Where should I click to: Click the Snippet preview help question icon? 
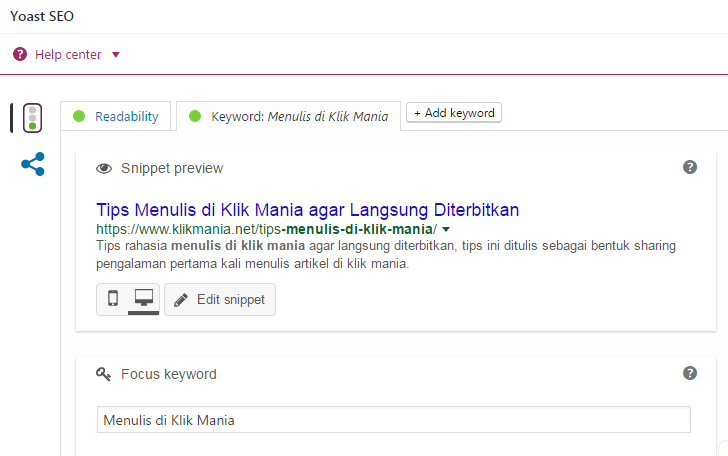(x=690, y=167)
